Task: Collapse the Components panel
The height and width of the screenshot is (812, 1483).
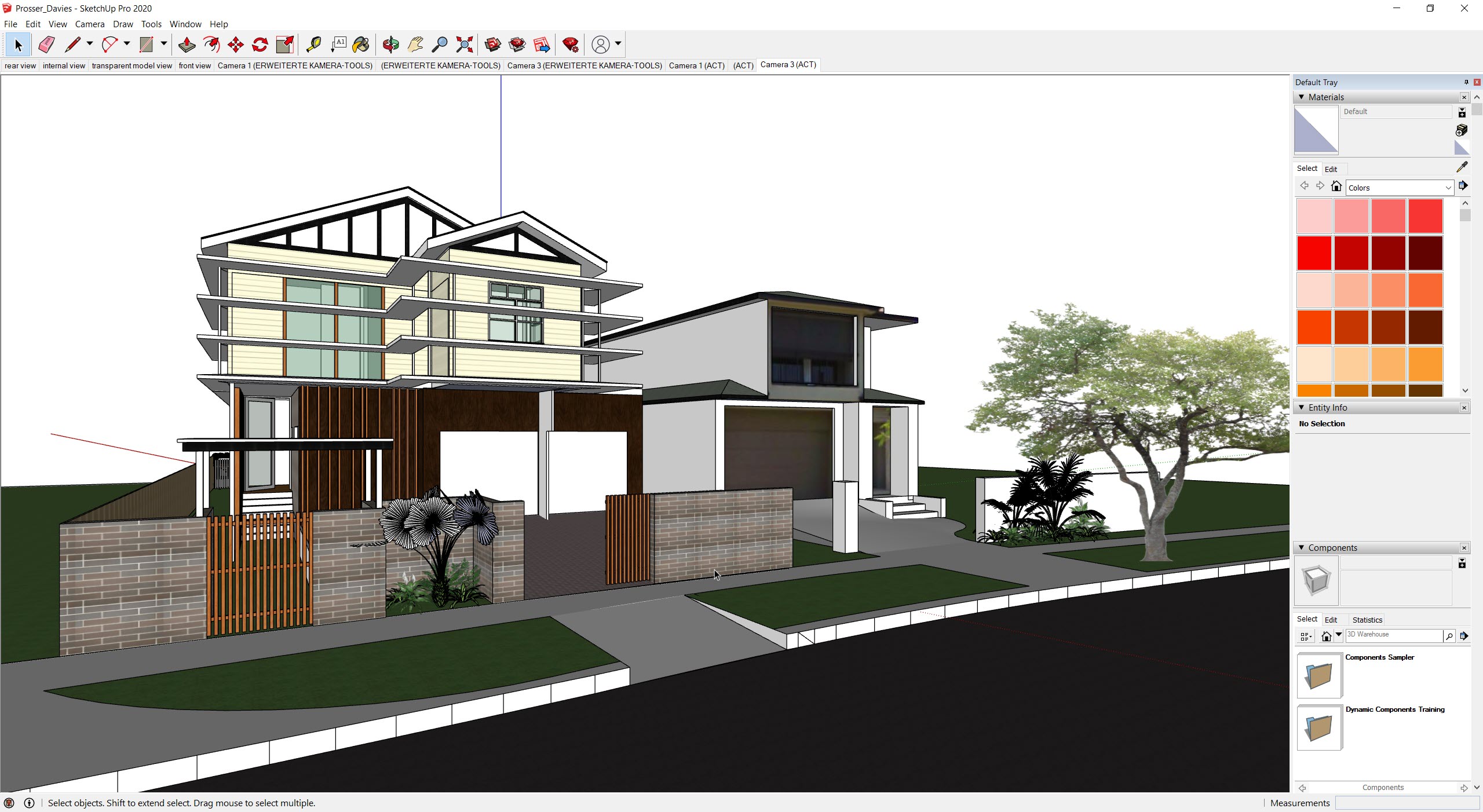Action: coord(1302,547)
